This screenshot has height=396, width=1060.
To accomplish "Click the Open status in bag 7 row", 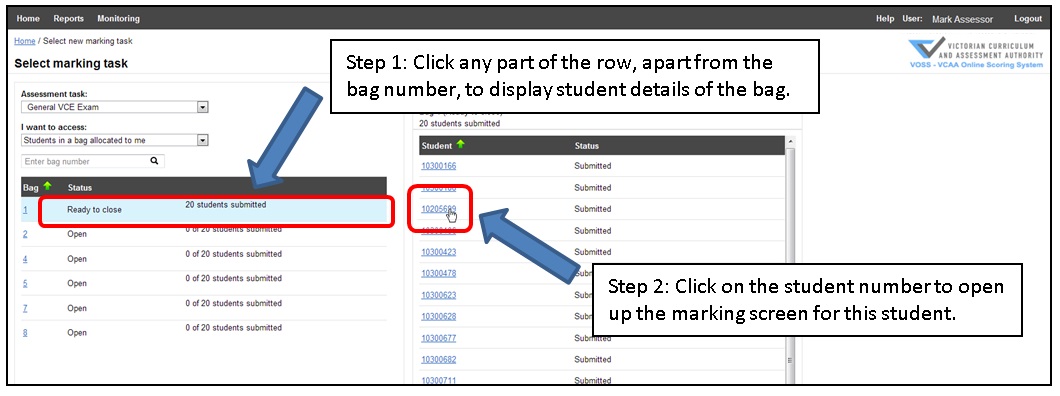I will (77, 308).
